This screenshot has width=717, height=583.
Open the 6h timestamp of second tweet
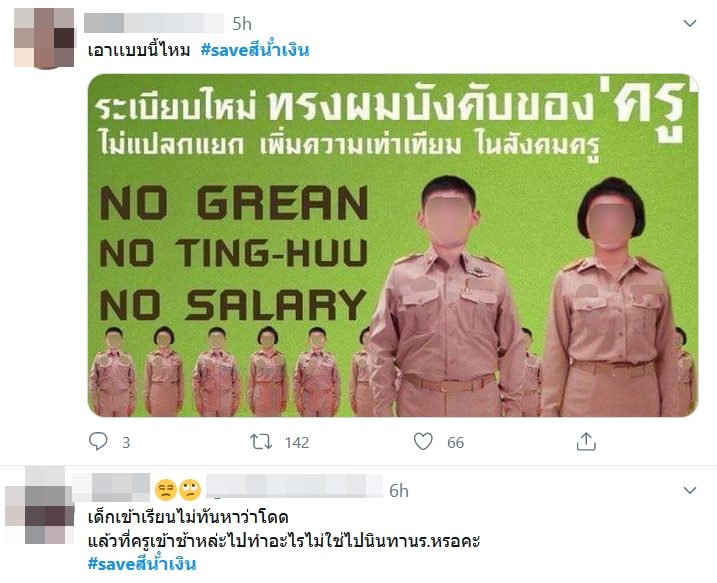(399, 491)
